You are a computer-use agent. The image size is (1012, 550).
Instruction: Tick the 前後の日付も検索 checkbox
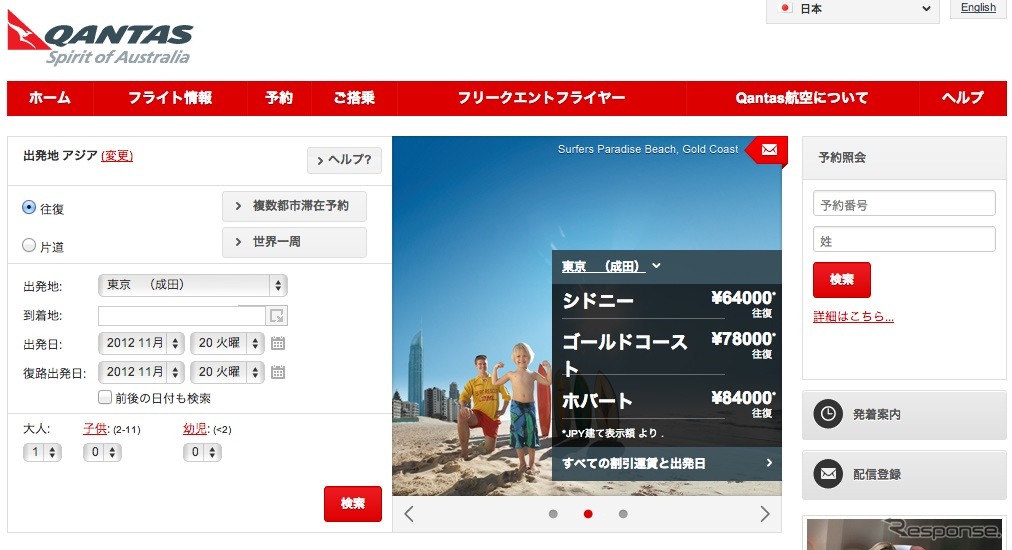(105, 397)
